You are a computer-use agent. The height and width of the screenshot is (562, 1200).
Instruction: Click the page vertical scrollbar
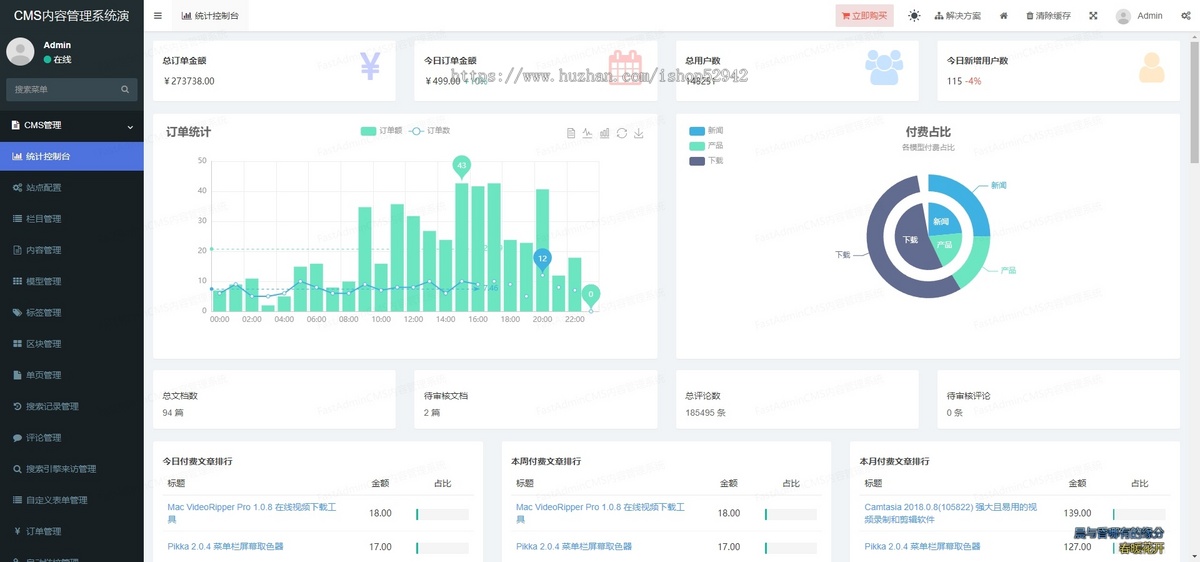1195,100
